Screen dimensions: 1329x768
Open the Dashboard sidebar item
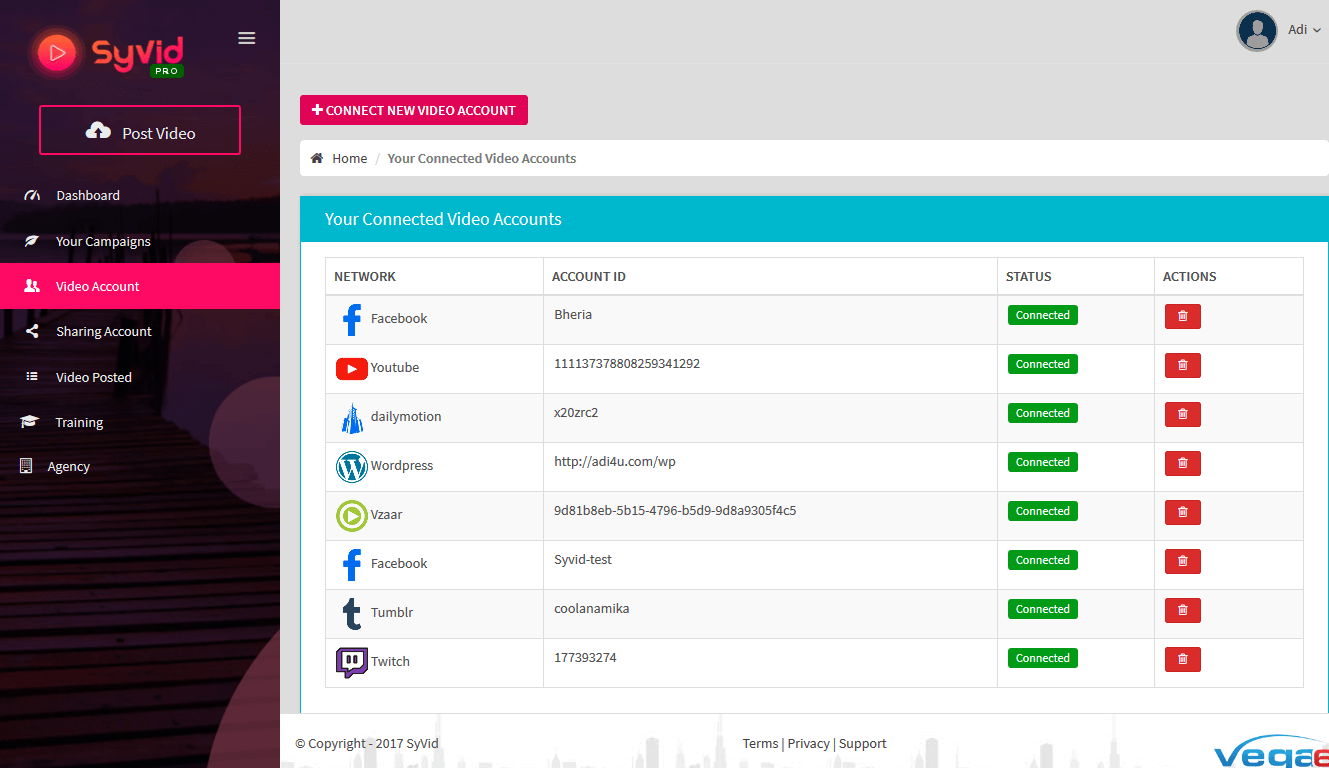(87, 195)
